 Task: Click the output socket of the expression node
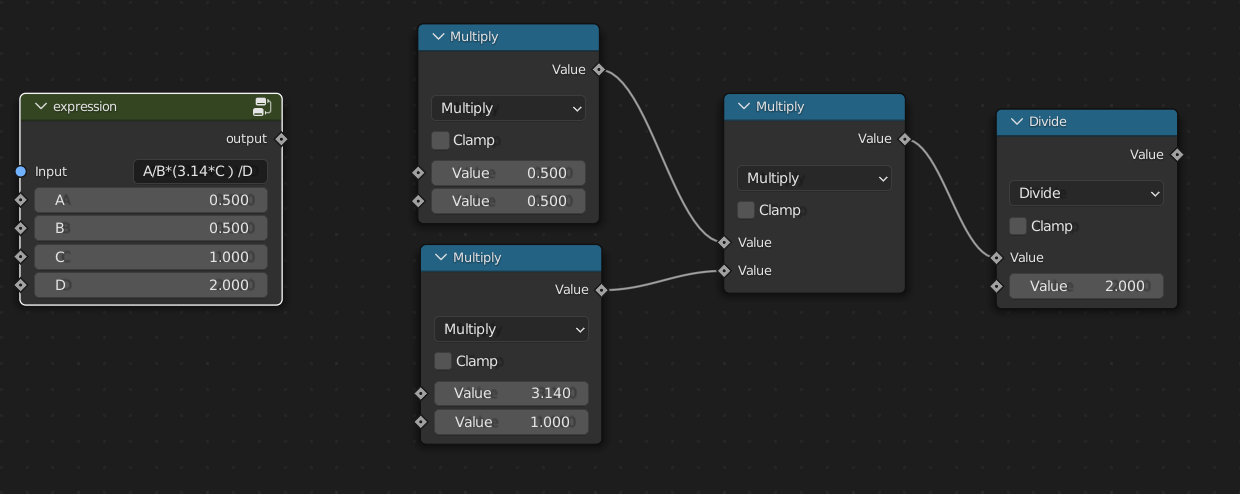pos(281,139)
